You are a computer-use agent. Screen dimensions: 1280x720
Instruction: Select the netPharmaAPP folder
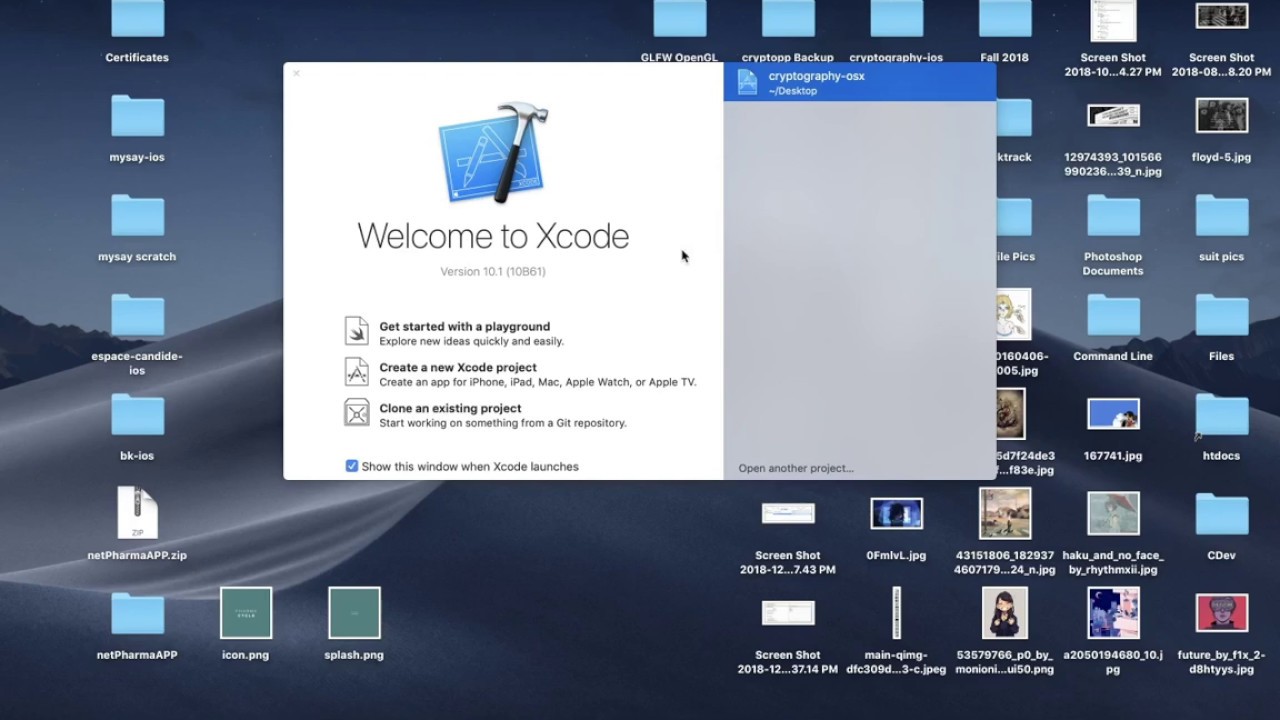tap(137, 613)
